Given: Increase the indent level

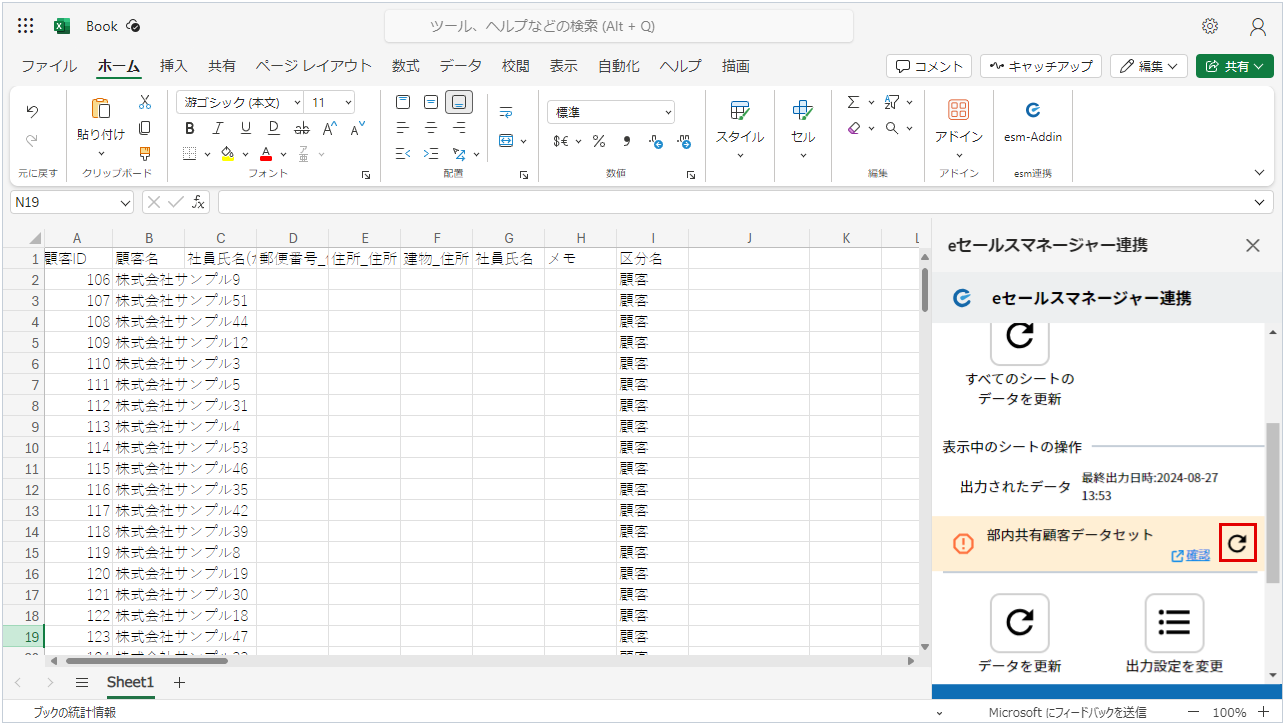Looking at the screenshot, I should 431,154.
